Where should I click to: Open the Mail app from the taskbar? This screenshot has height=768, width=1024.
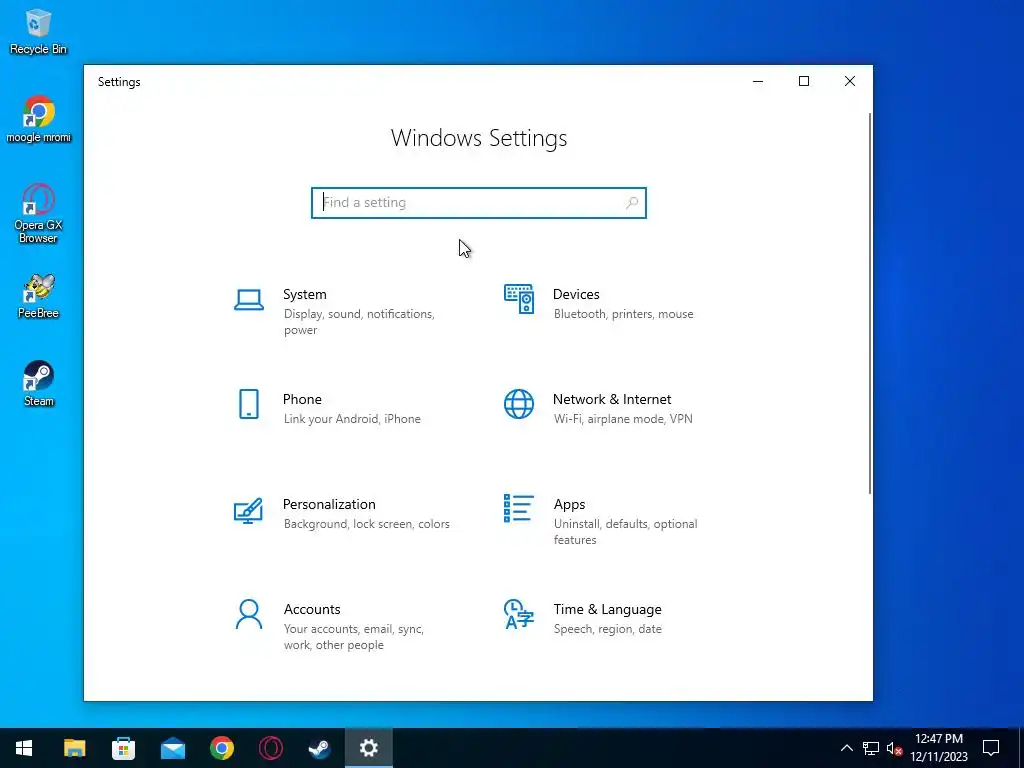(172, 748)
